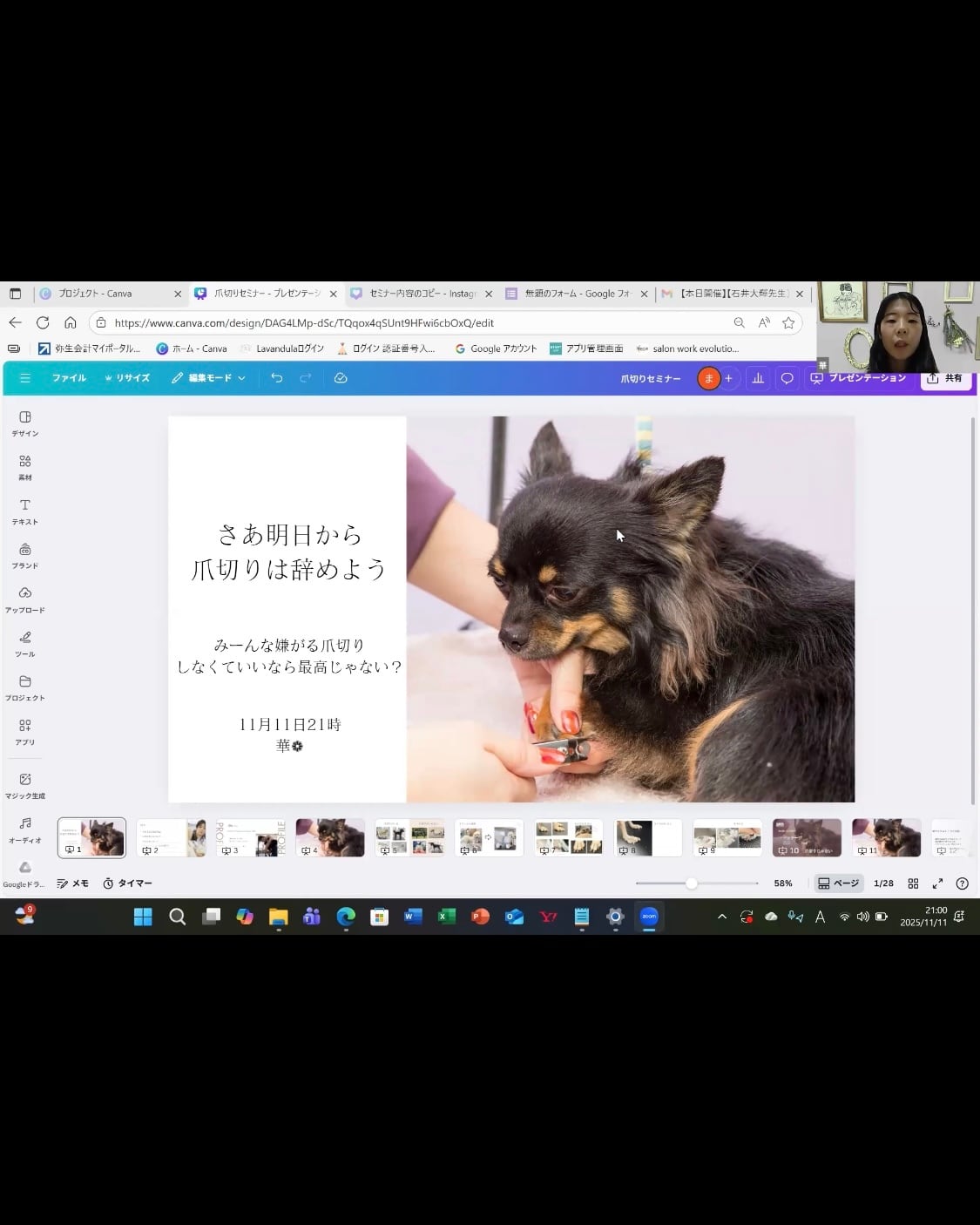Open the プロジェクト panel in sidebar

(25, 687)
